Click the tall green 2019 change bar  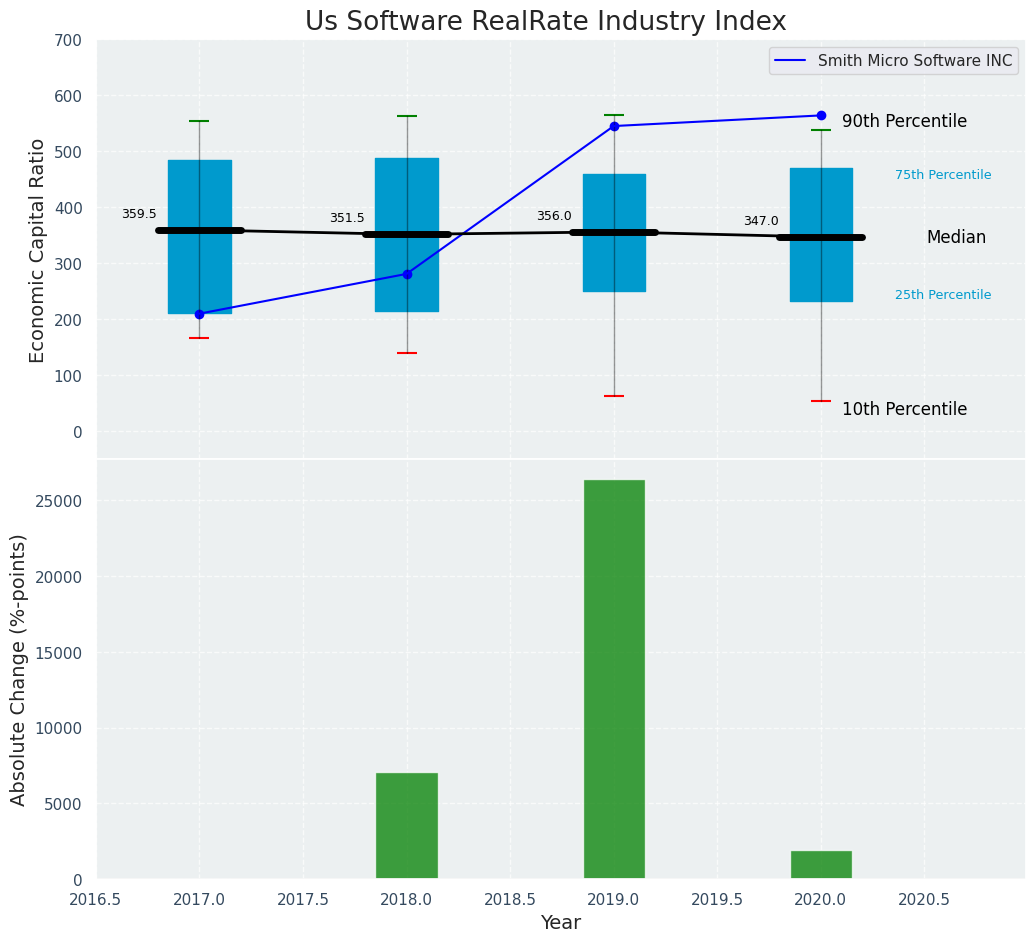click(x=614, y=679)
